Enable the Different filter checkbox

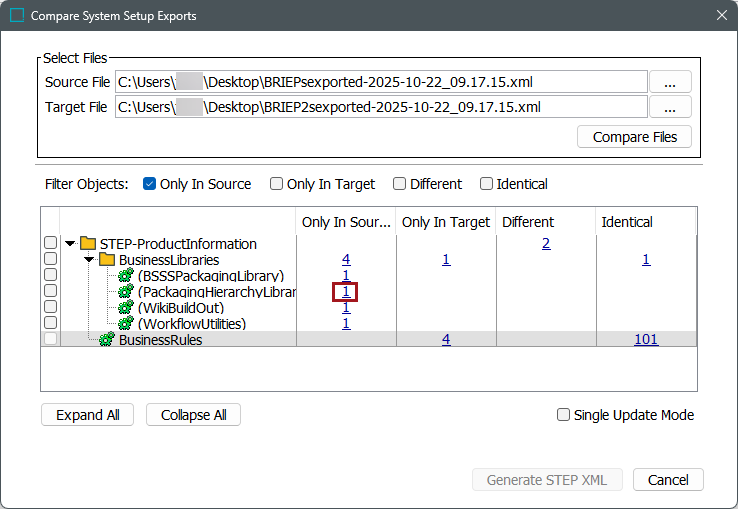point(400,184)
